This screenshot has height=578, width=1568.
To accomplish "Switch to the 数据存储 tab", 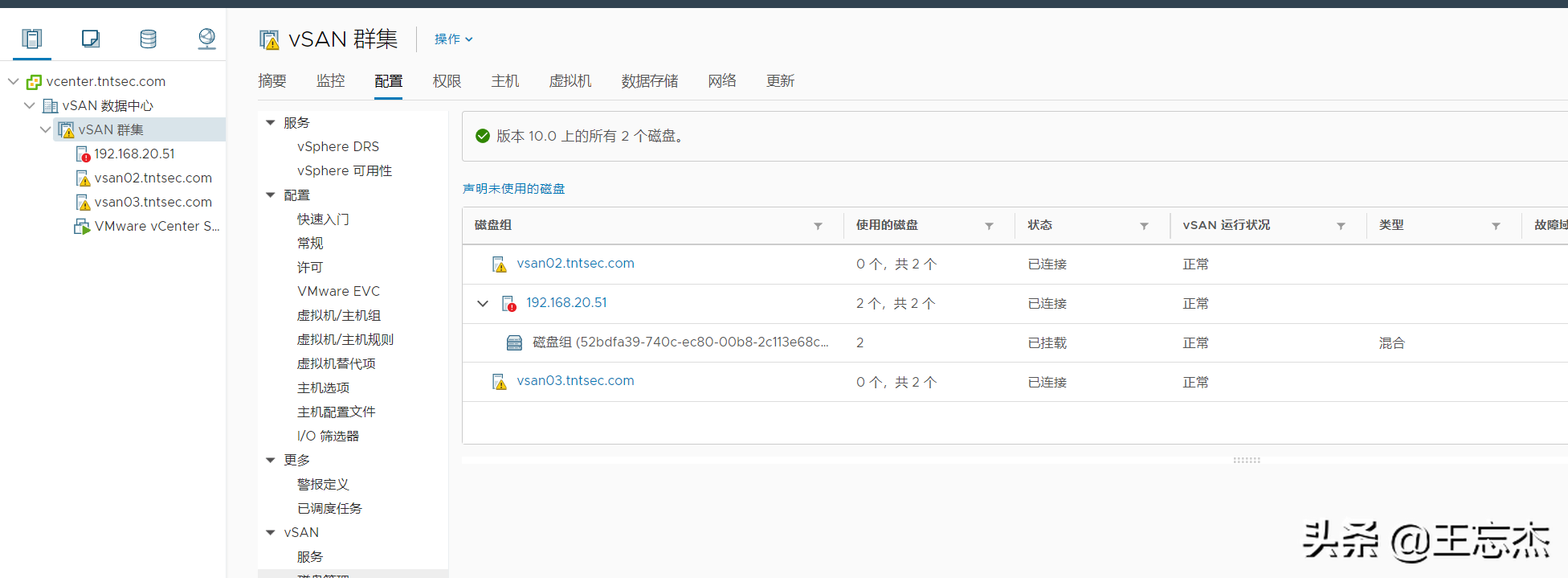I will tap(650, 80).
